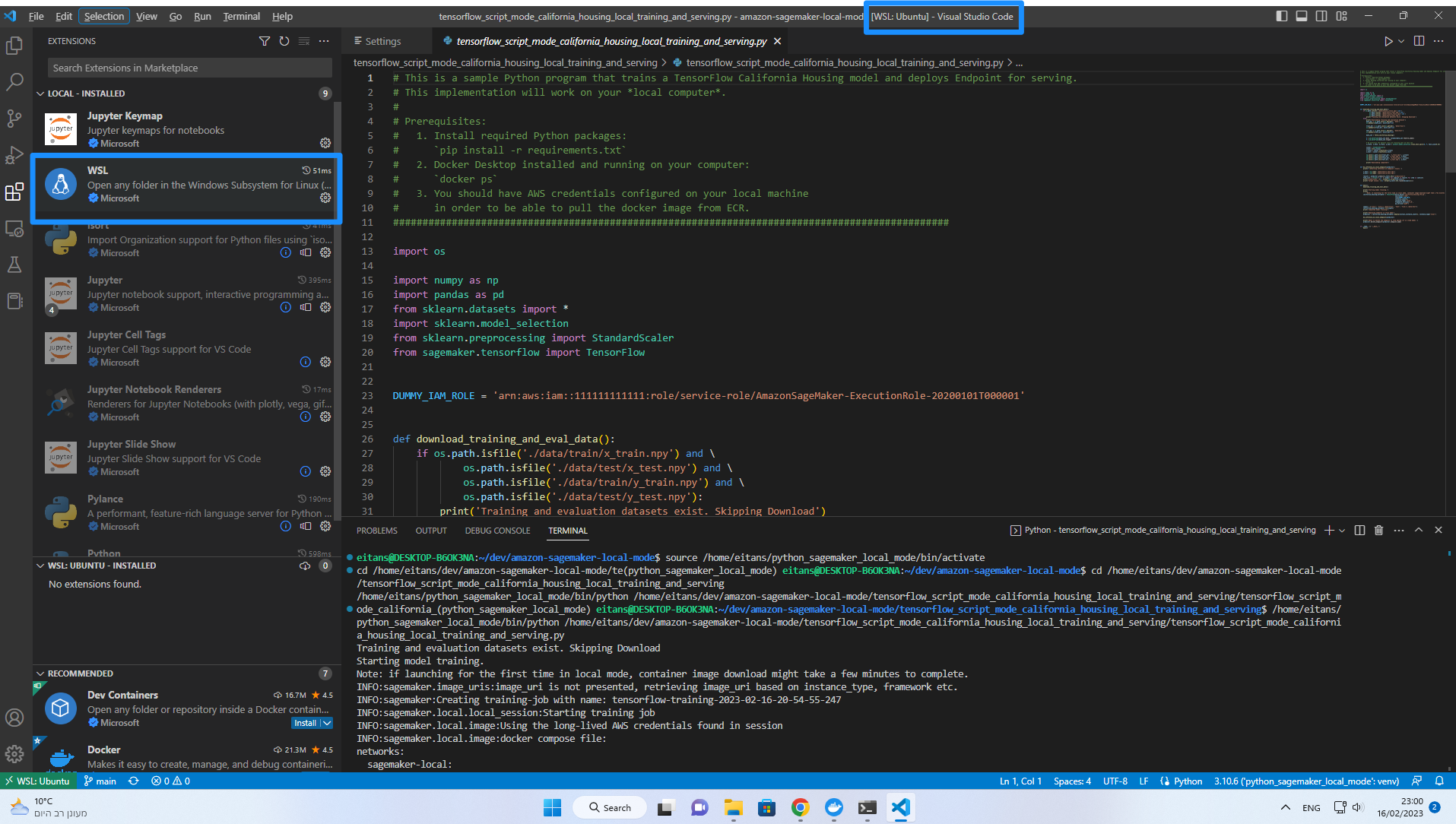Switch to the Output panel tab
1456x824 pixels.
[431, 531]
